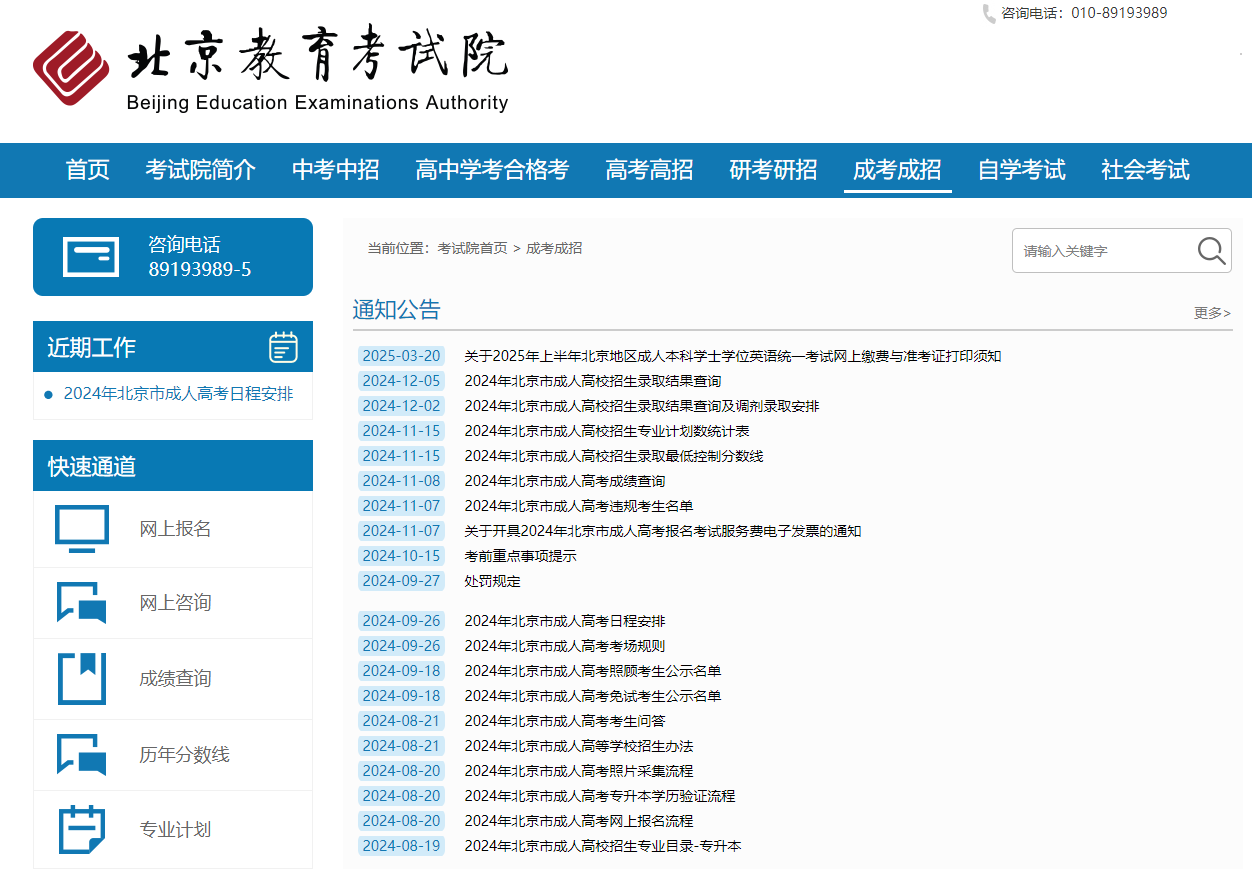Viewport: 1252px width, 869px height.
Task: Click the bookmark icon for 成绩查询
Action: pos(82,679)
